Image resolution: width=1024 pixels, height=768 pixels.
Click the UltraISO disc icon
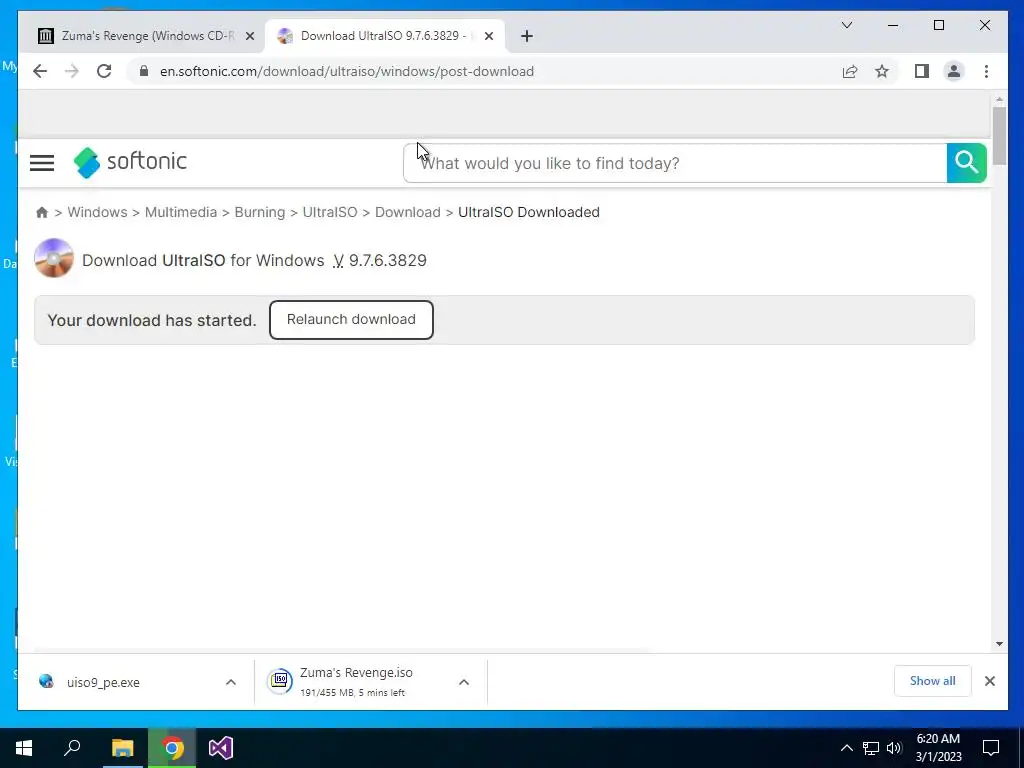click(x=54, y=258)
